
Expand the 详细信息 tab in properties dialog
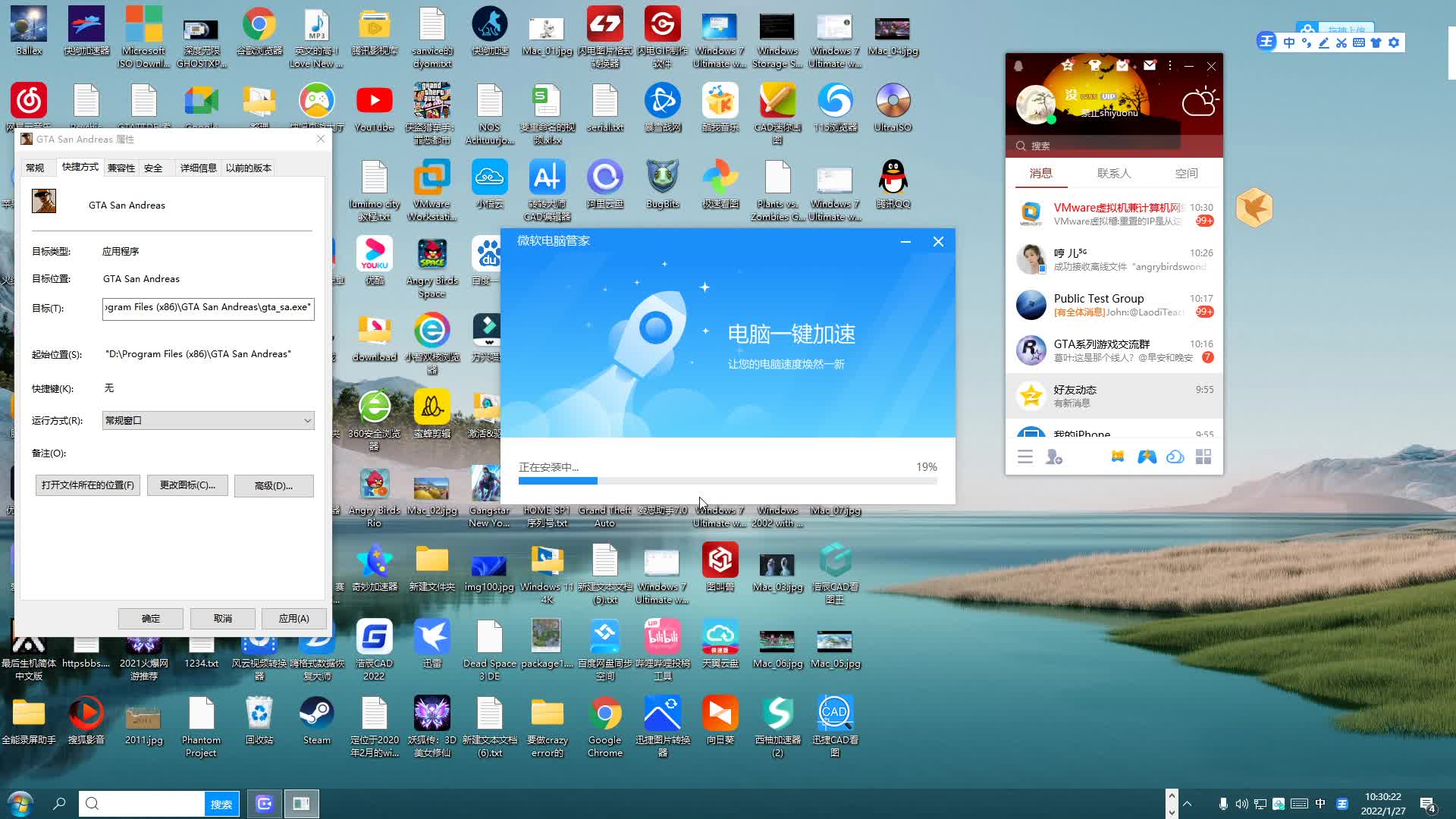coord(197,167)
